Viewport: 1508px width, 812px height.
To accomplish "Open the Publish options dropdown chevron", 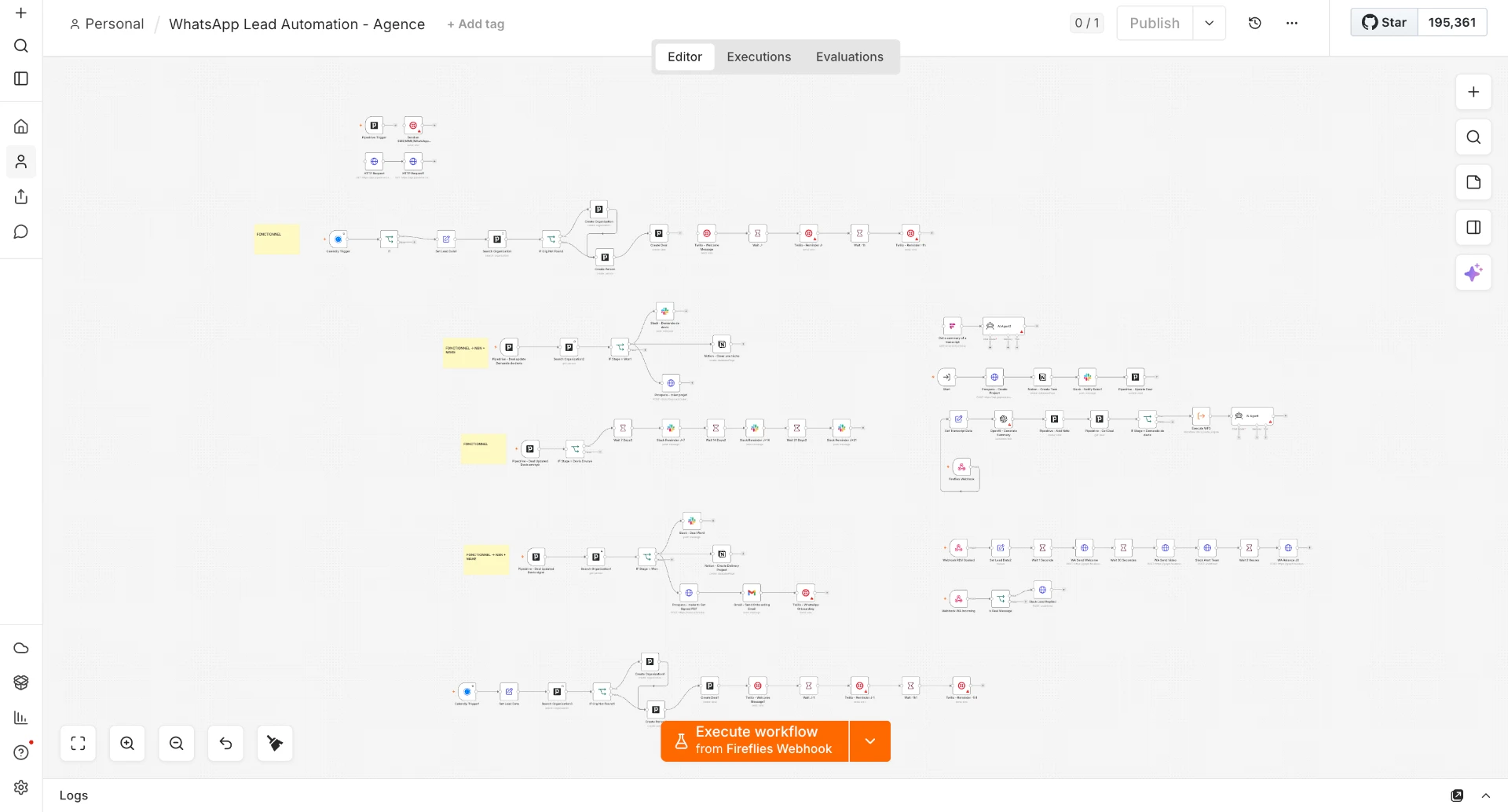I will (1210, 24).
